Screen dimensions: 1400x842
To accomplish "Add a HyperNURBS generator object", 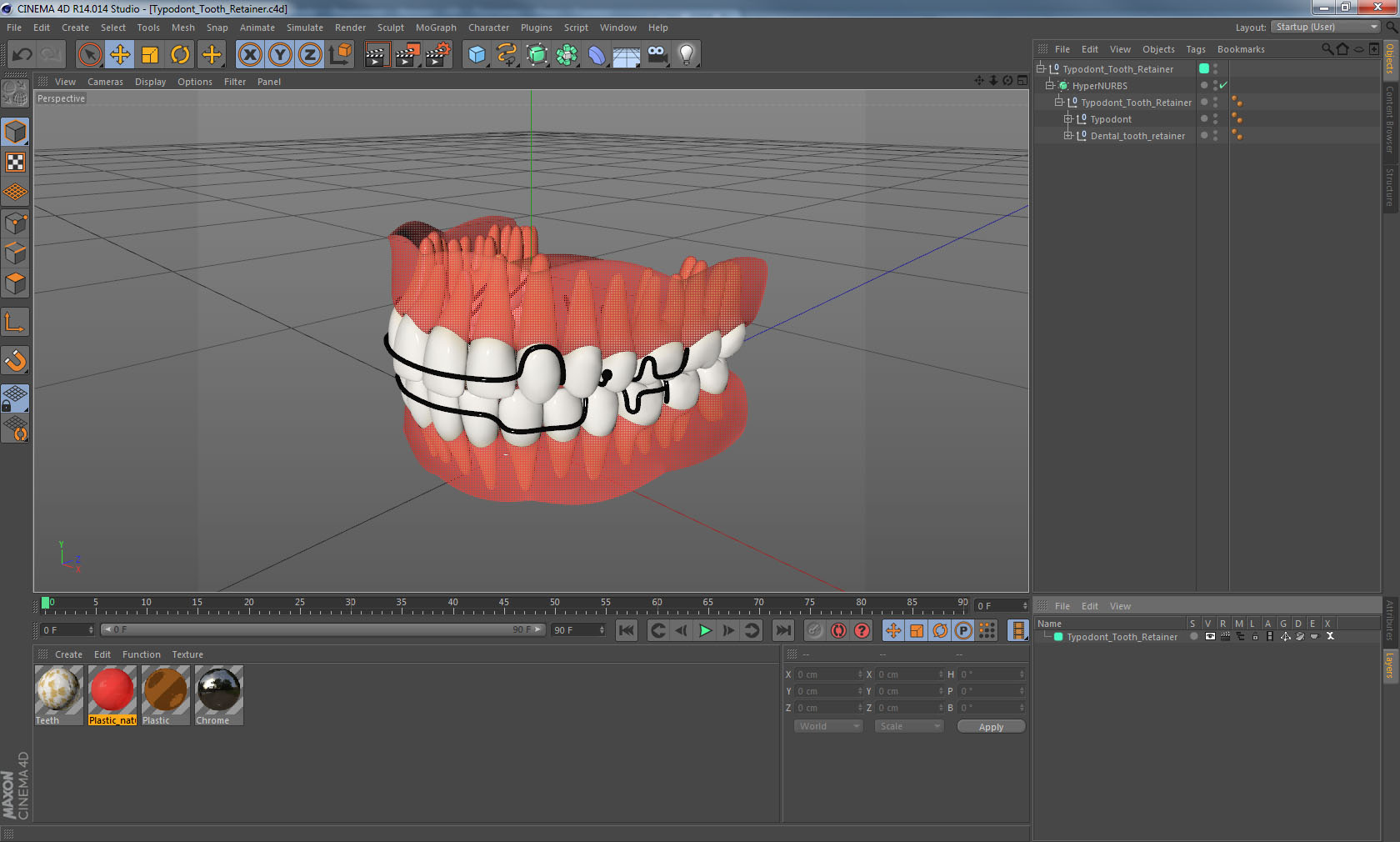I will click(537, 55).
